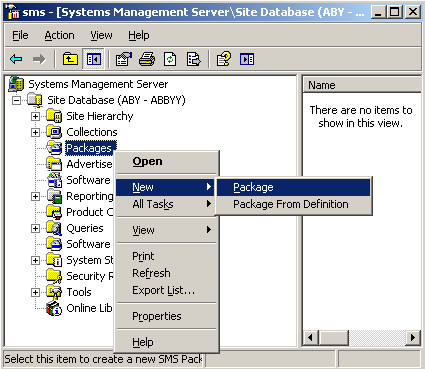
Task: Click the Help question-mark toolbar icon
Action: (x=224, y=59)
